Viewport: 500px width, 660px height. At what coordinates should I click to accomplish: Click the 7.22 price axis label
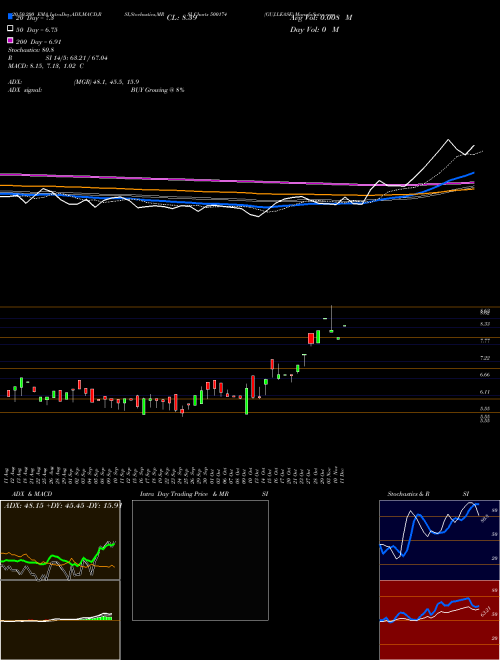pos(485,358)
